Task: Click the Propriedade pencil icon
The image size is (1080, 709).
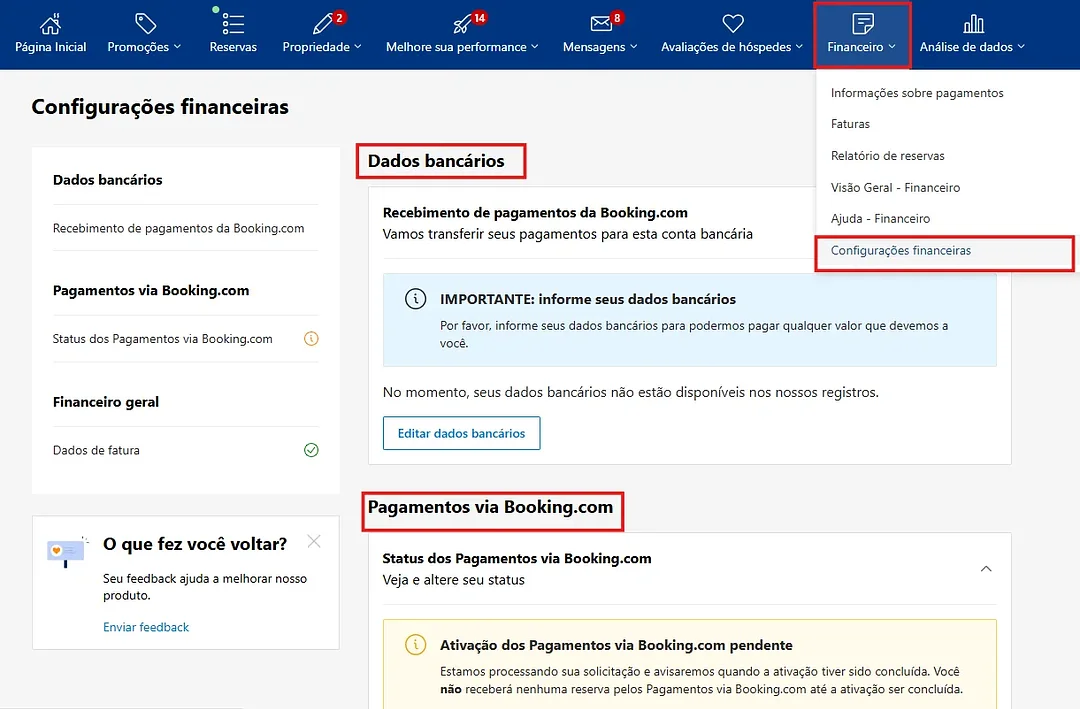Action: 322,24
